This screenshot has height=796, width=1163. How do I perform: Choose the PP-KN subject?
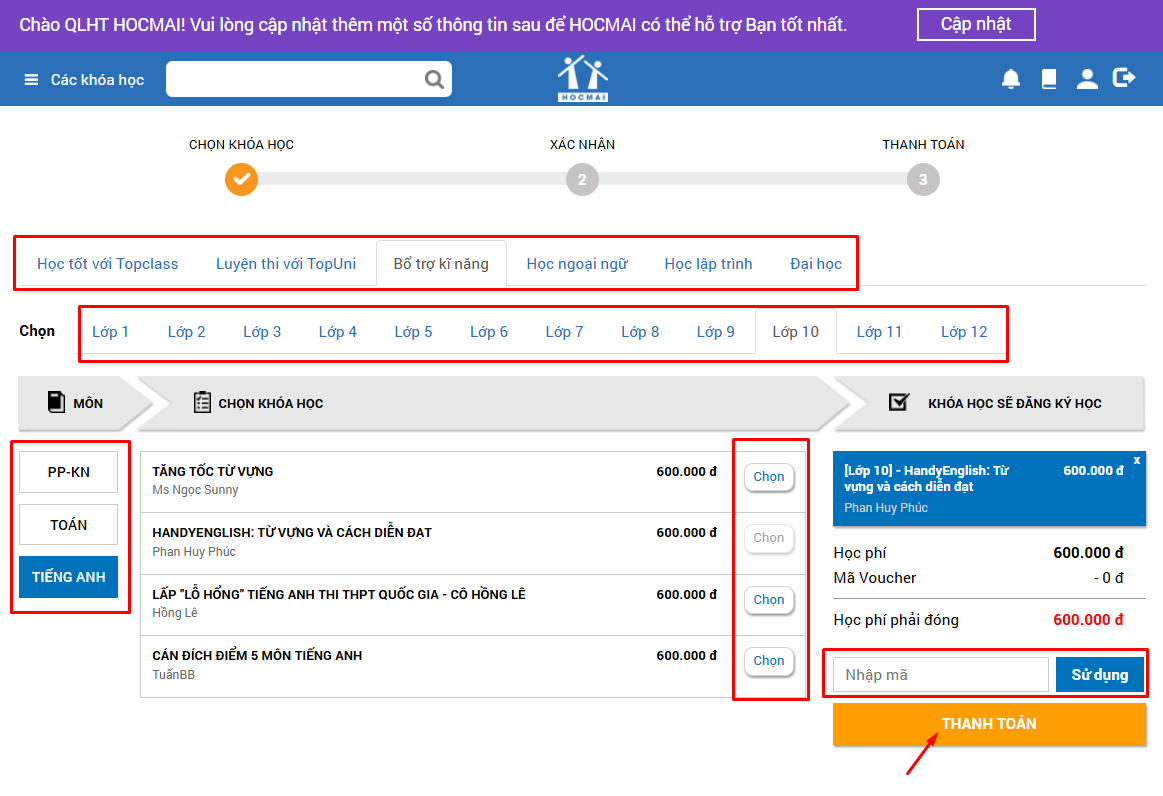(x=68, y=472)
